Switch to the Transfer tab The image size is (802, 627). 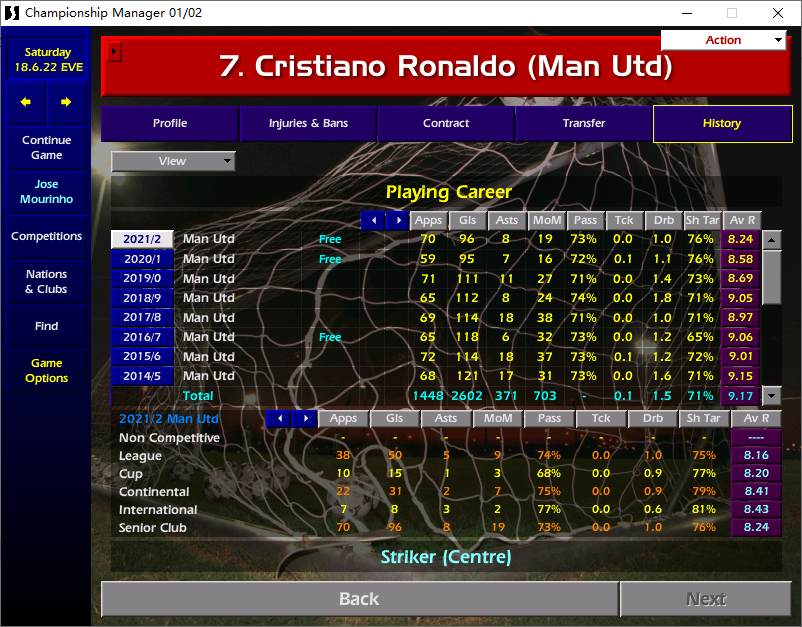584,123
